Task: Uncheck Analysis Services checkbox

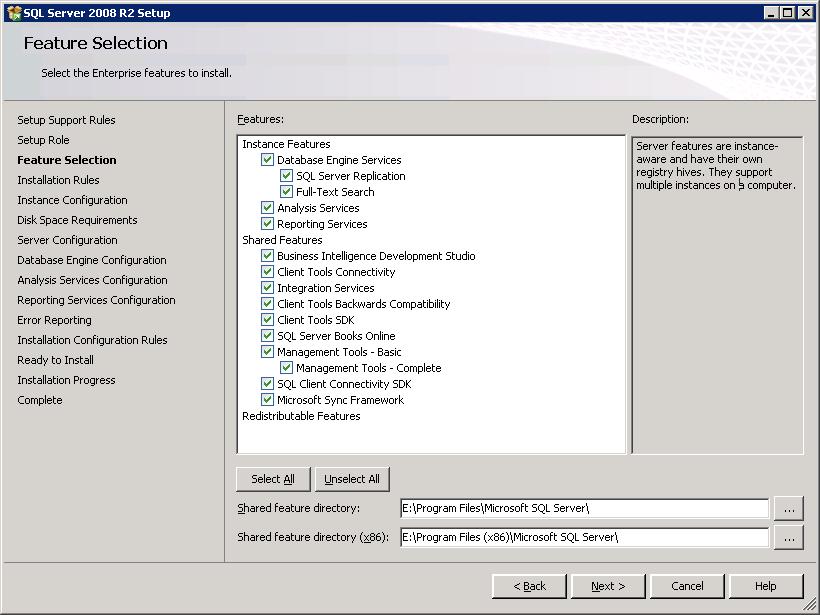Action: pos(267,208)
